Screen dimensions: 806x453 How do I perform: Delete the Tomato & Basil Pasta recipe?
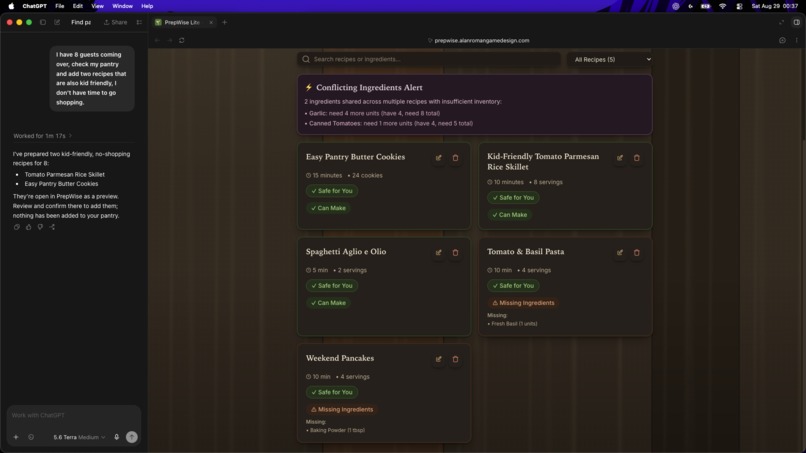pos(637,252)
